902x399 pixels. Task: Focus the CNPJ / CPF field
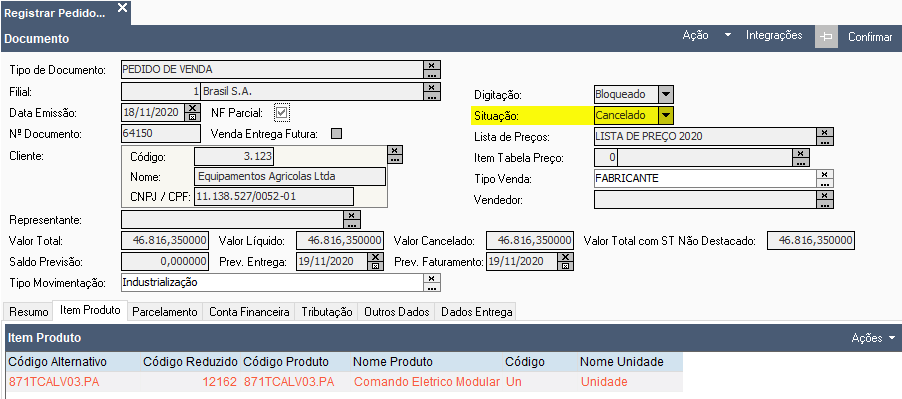274,196
